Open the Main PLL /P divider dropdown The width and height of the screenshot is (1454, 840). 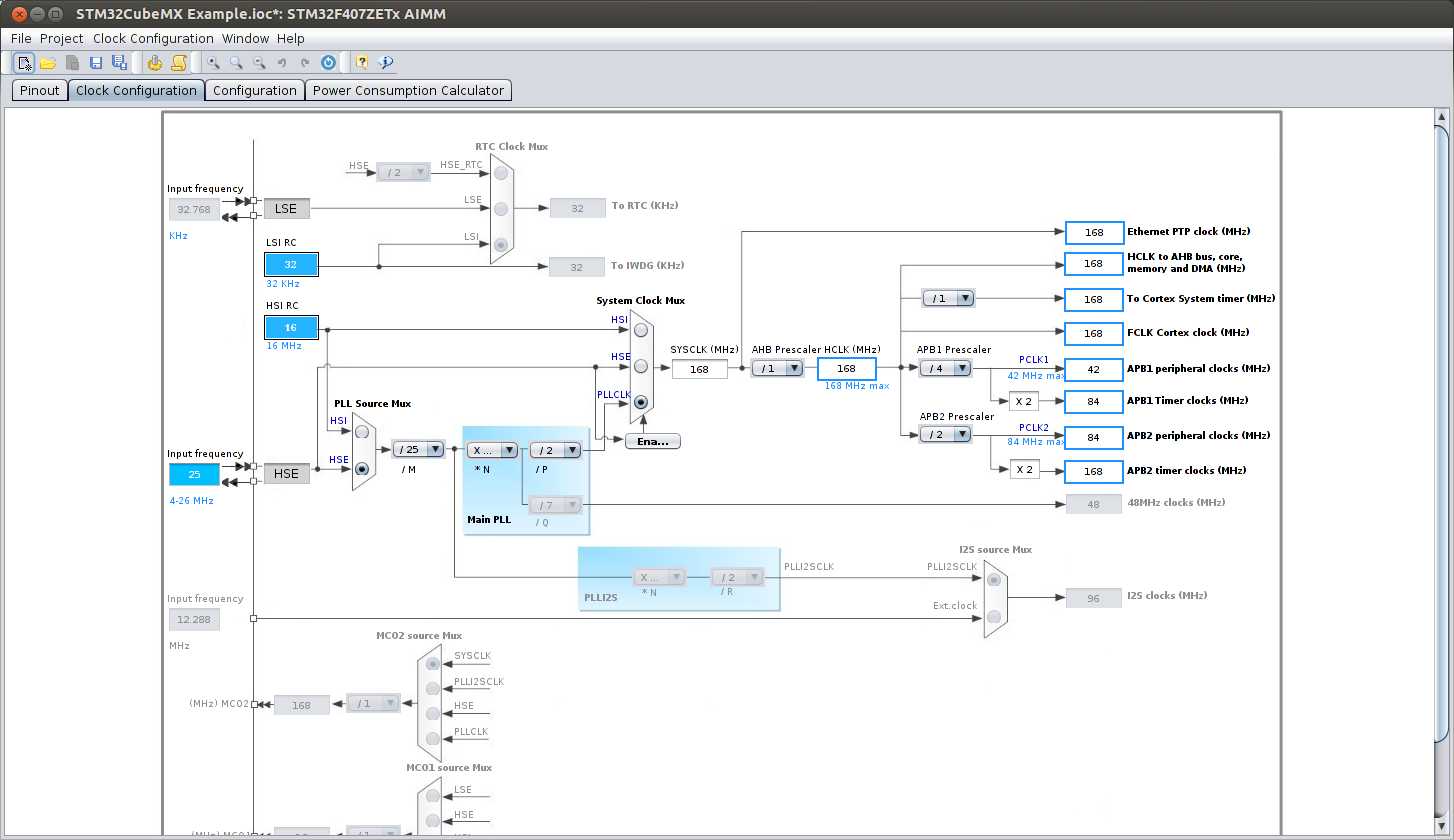[555, 450]
